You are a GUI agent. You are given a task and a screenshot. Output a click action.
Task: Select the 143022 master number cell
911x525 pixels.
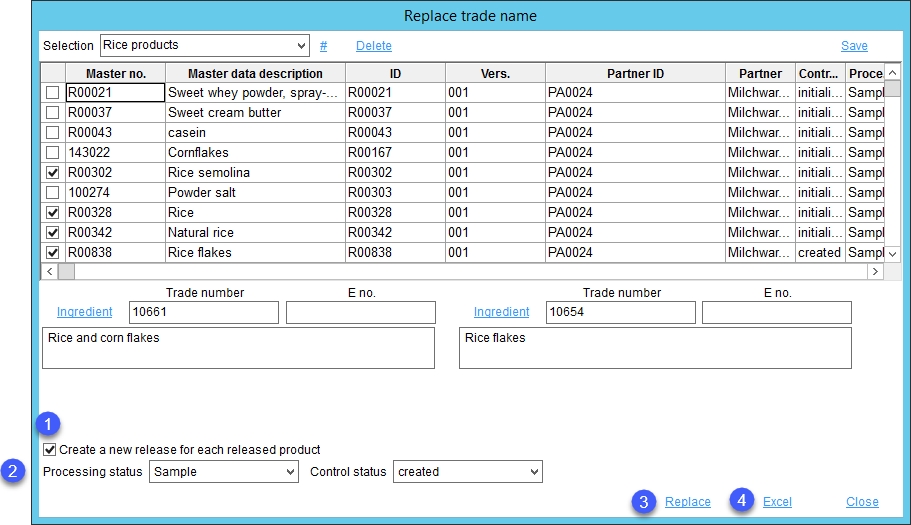click(x=116, y=152)
